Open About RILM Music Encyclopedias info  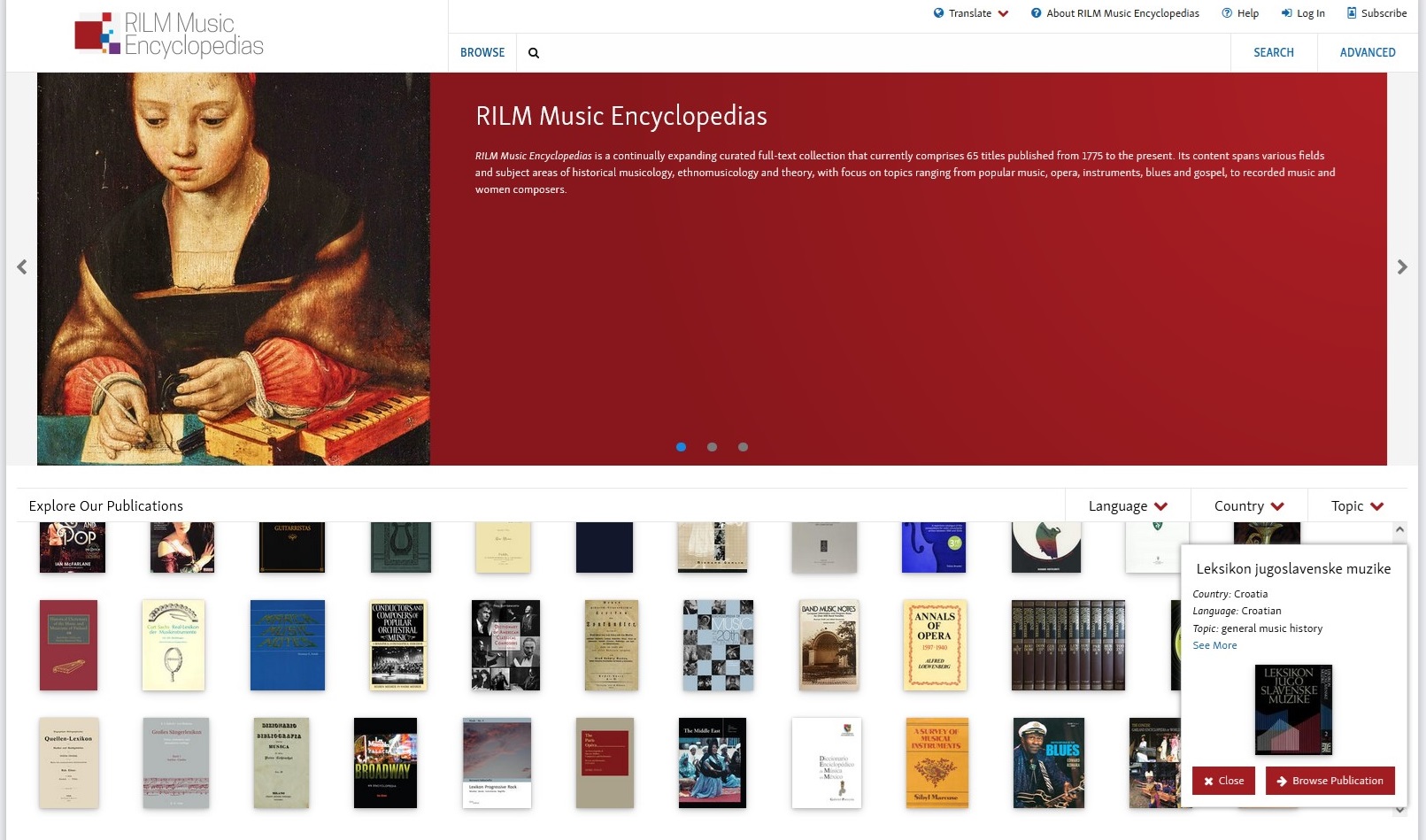(x=1114, y=13)
